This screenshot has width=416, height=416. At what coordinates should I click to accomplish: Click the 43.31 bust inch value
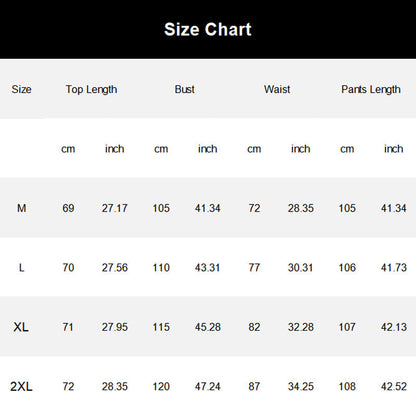pos(207,268)
